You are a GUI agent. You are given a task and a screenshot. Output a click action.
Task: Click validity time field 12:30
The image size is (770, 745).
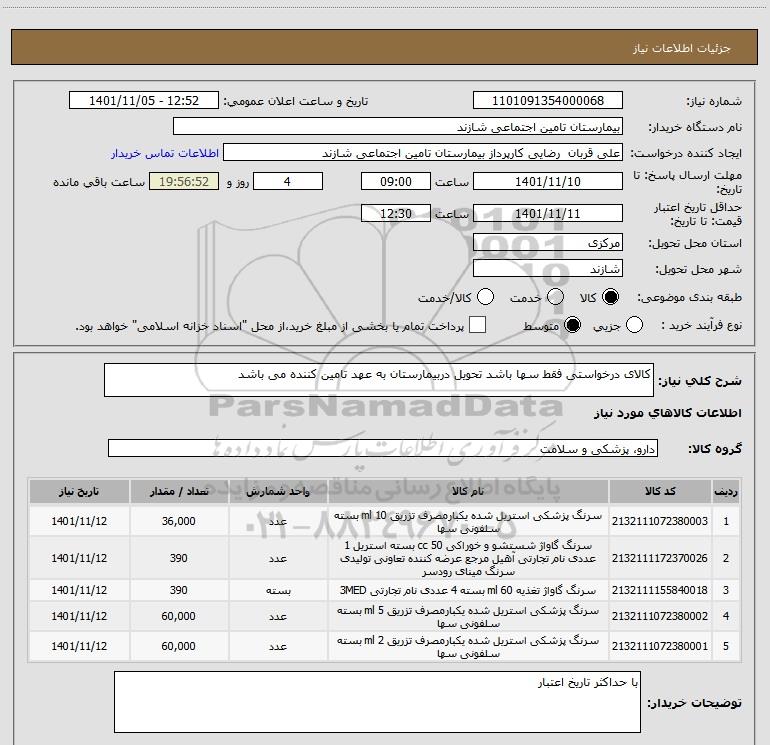tap(396, 213)
